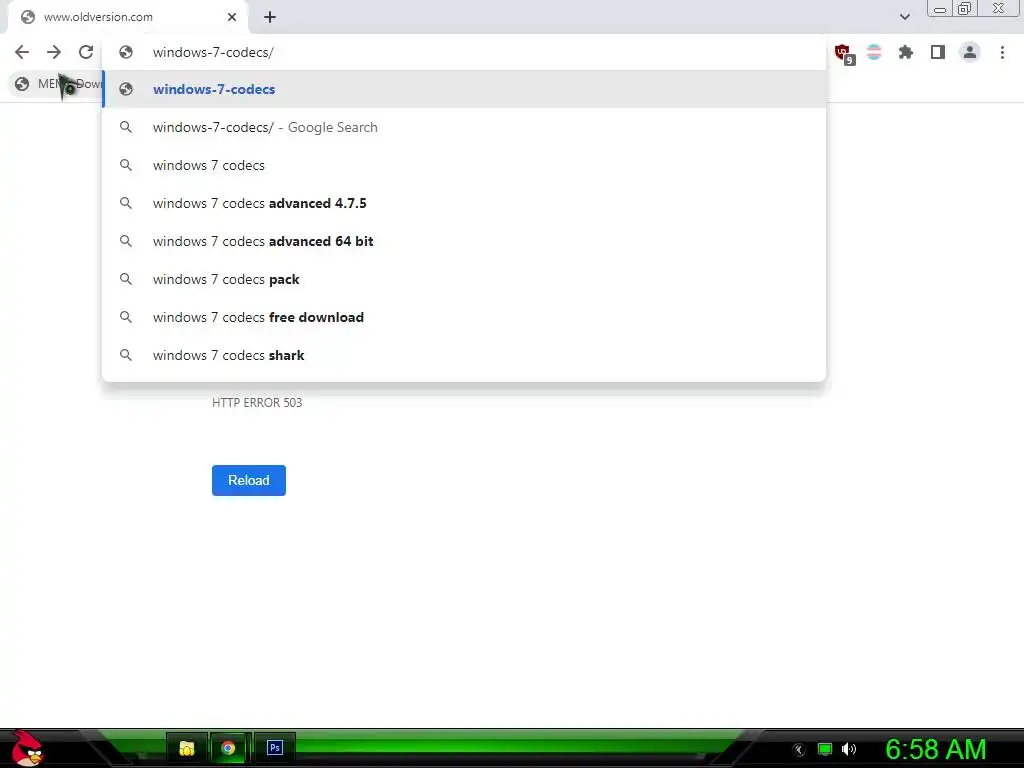Click the blue Reload button
1024x768 pixels.
(249, 480)
